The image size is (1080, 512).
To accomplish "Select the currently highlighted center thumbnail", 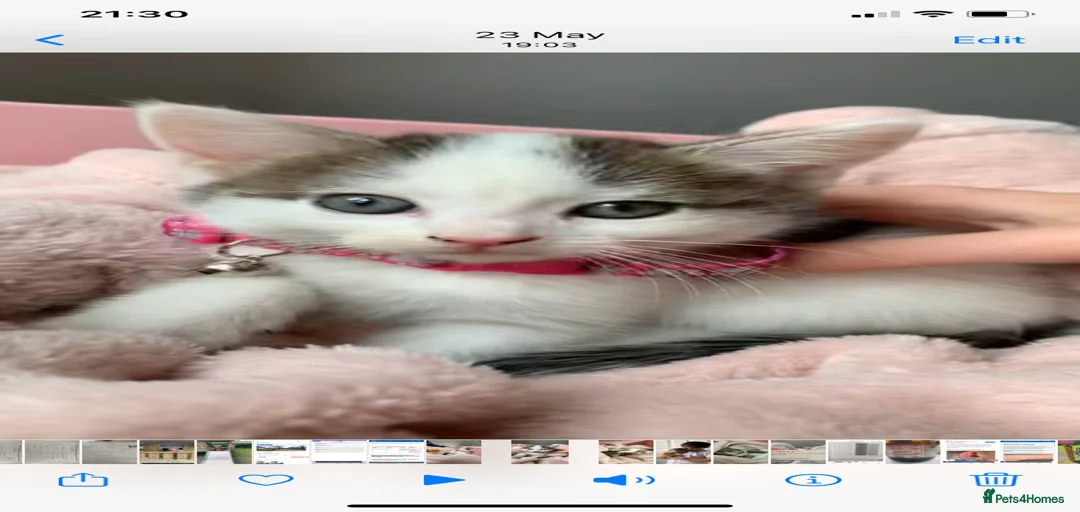I will [540, 452].
